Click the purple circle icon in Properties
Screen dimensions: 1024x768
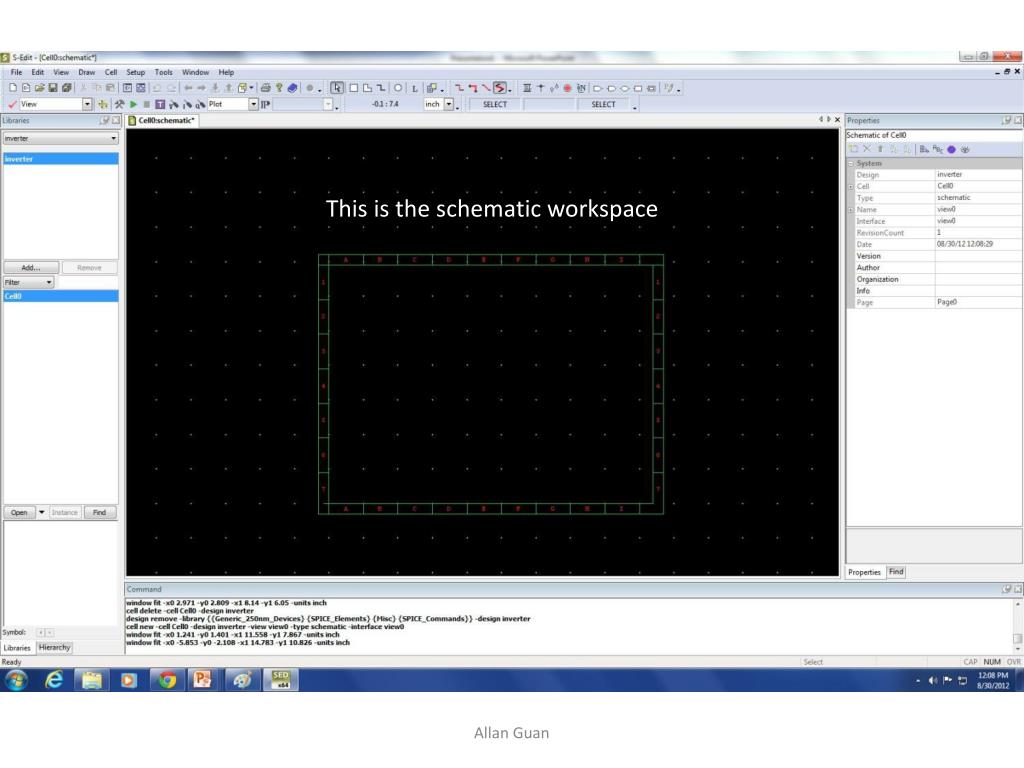[x=952, y=150]
